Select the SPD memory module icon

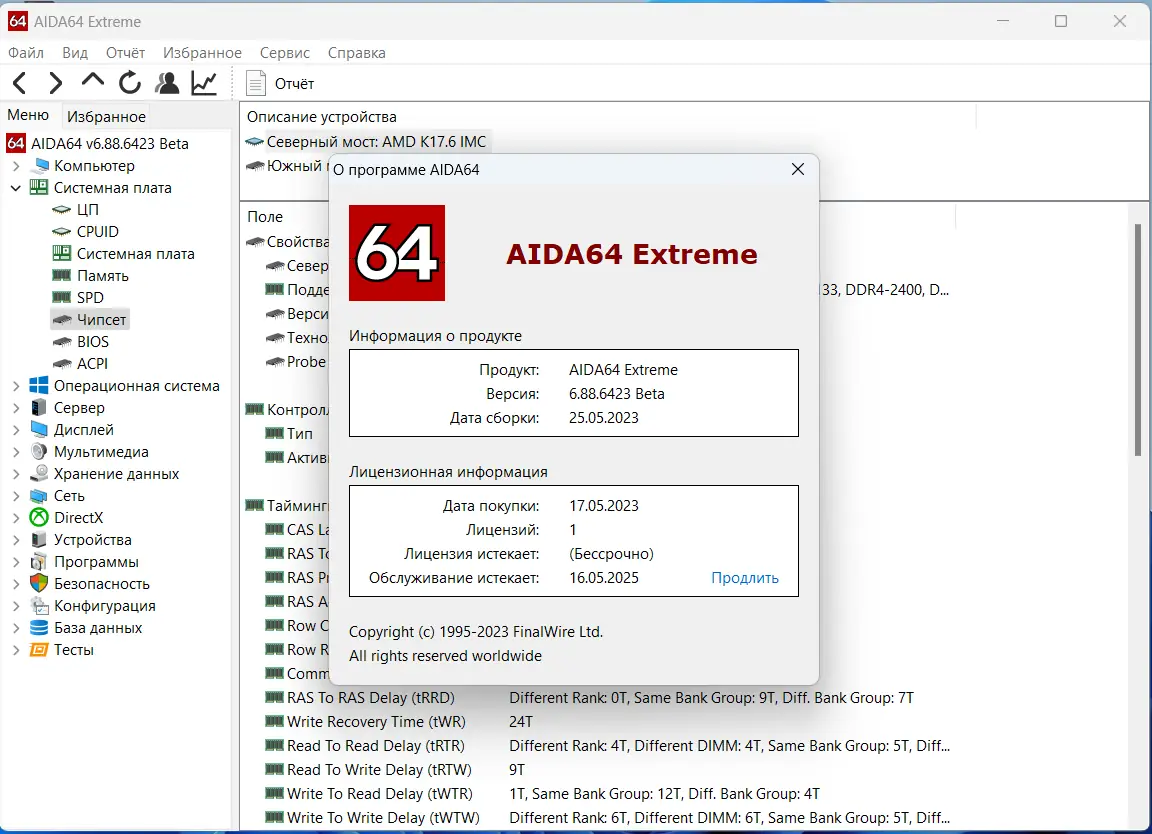(x=62, y=298)
